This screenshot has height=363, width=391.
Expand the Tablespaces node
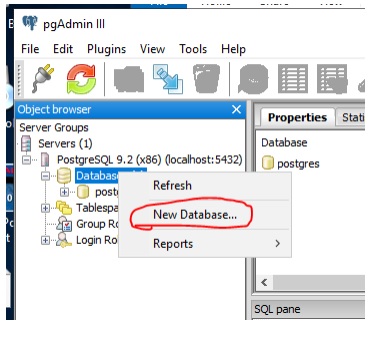click(45, 208)
